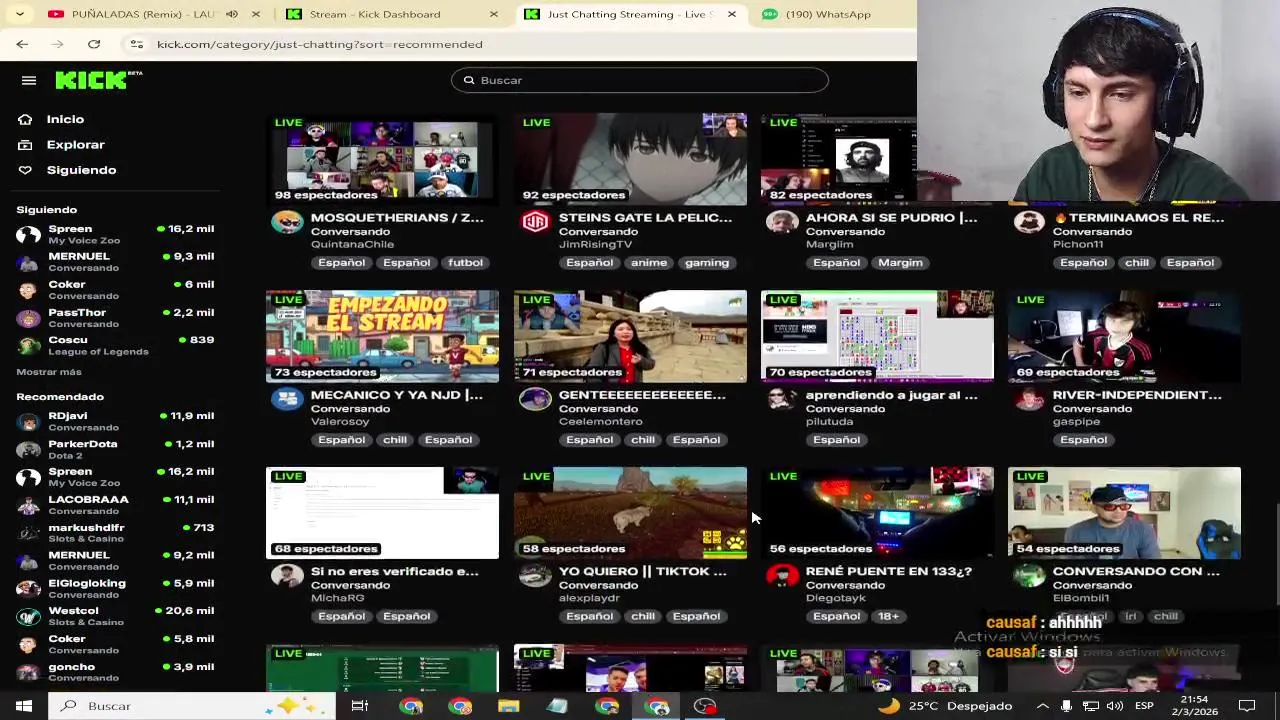
Task: Open Windows Start menu
Action: tap(24, 706)
